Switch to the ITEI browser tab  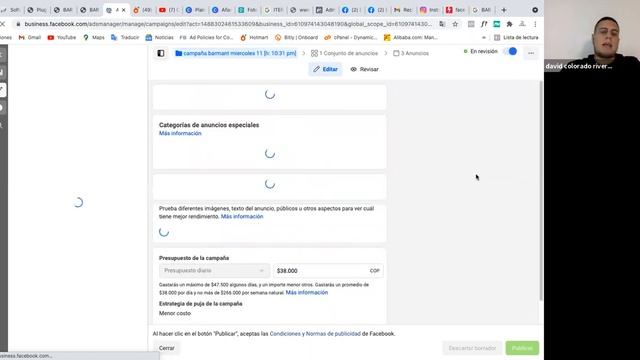(272, 10)
